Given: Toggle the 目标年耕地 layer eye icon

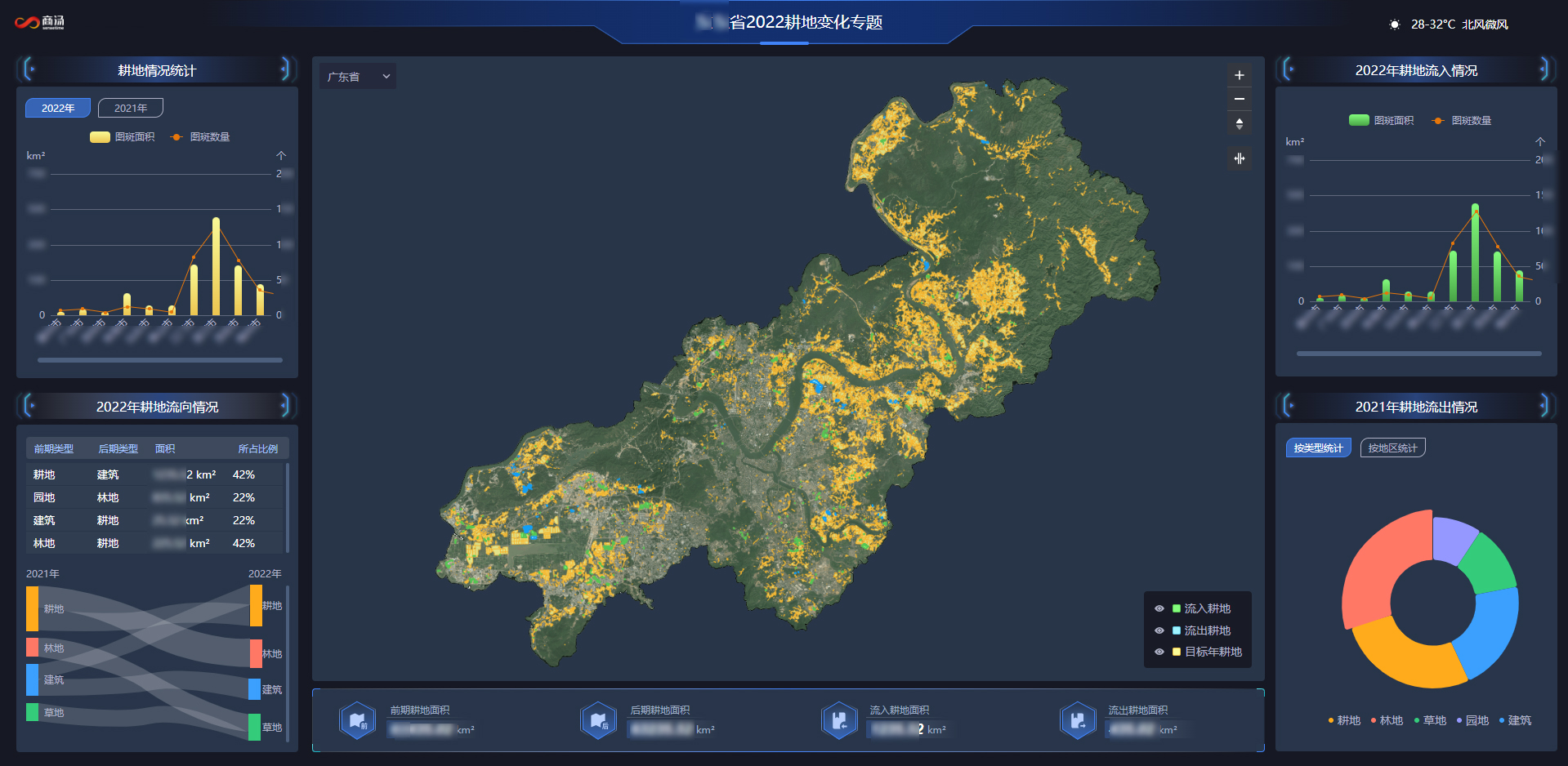Looking at the screenshot, I should coord(1159,652).
